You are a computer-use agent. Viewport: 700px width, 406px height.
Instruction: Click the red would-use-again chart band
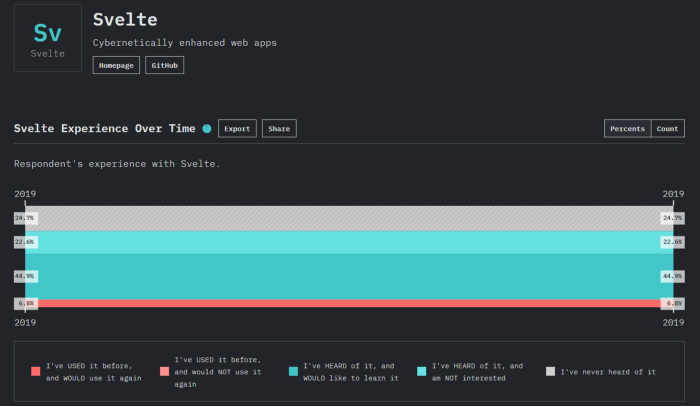349,303
